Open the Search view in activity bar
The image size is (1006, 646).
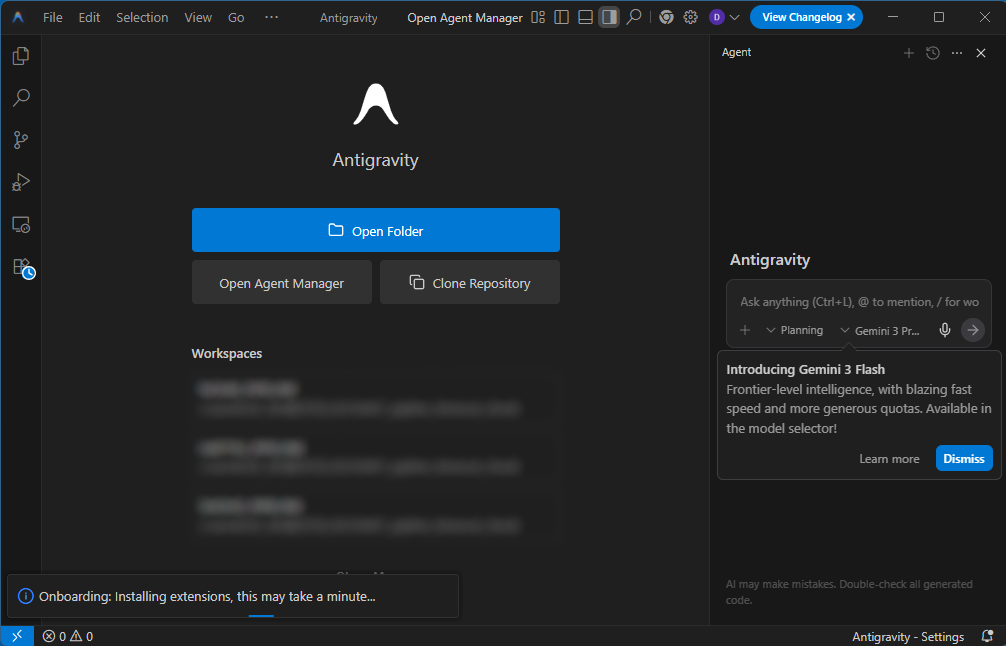[x=21, y=98]
